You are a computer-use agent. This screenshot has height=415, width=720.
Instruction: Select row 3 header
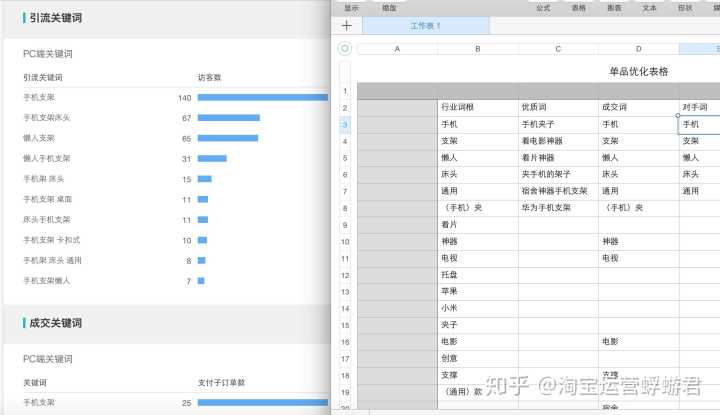coord(345,124)
